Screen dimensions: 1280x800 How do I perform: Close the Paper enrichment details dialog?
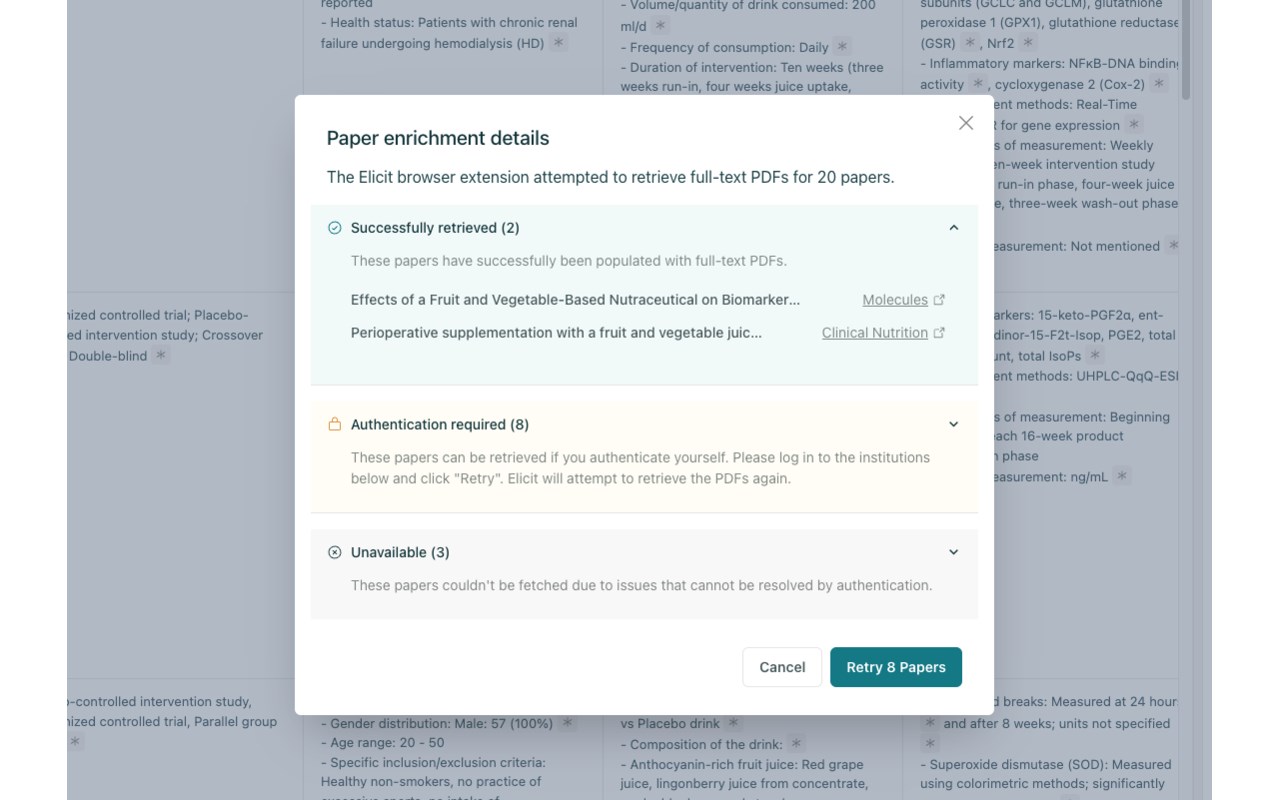tap(965, 123)
